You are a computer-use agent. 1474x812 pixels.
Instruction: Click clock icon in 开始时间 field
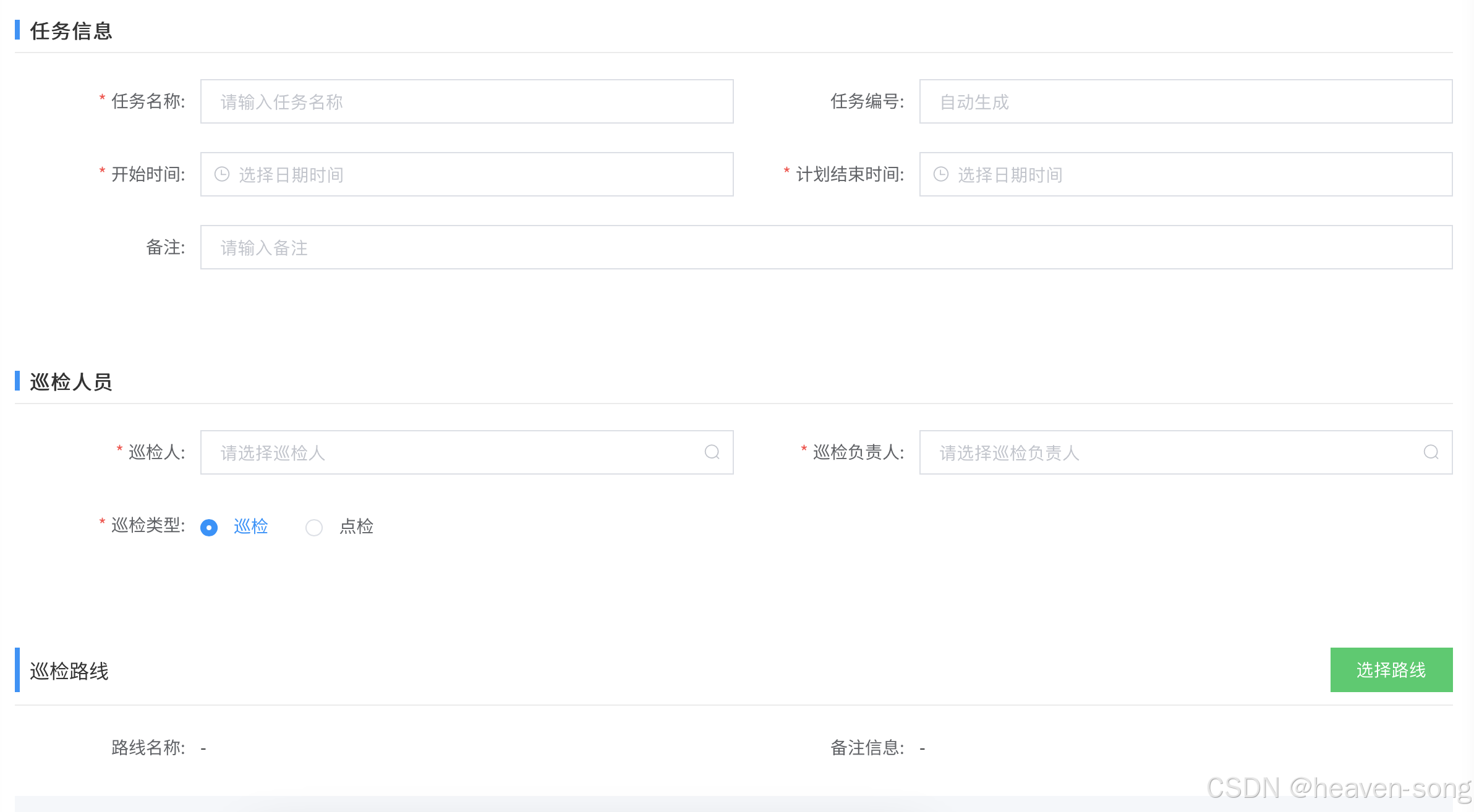(222, 174)
